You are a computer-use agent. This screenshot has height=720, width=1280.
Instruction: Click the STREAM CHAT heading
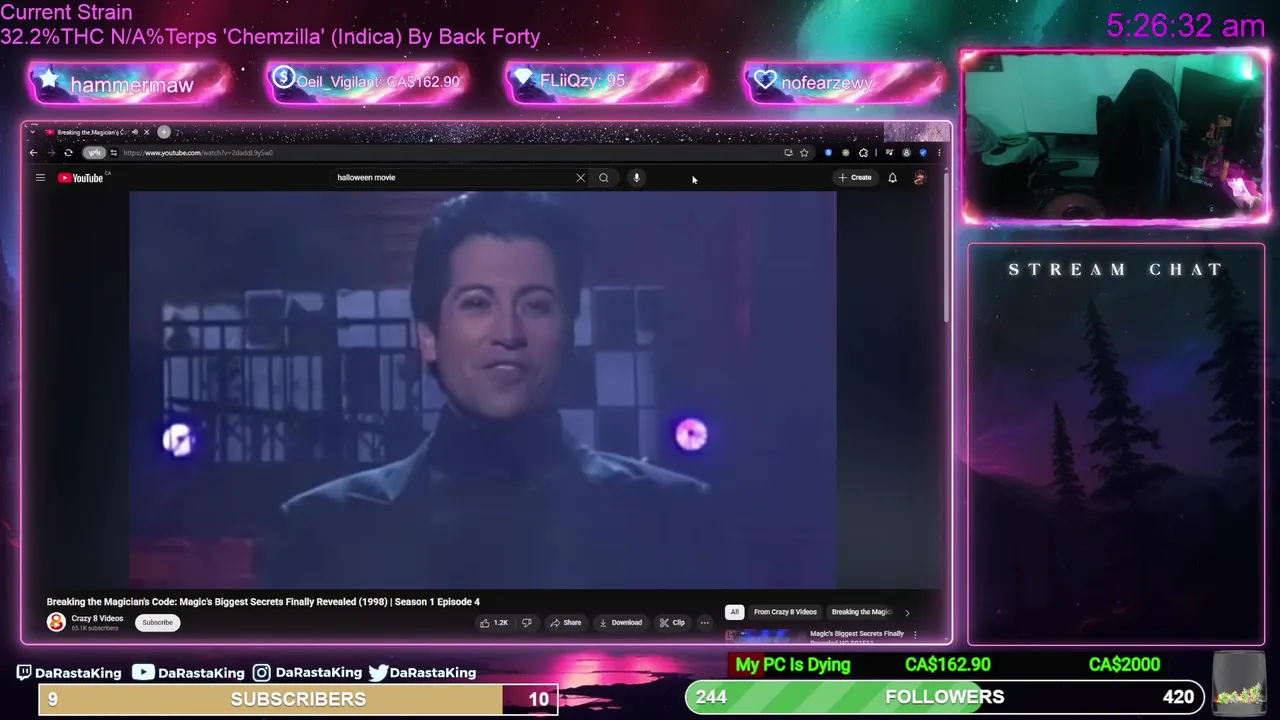1116,270
